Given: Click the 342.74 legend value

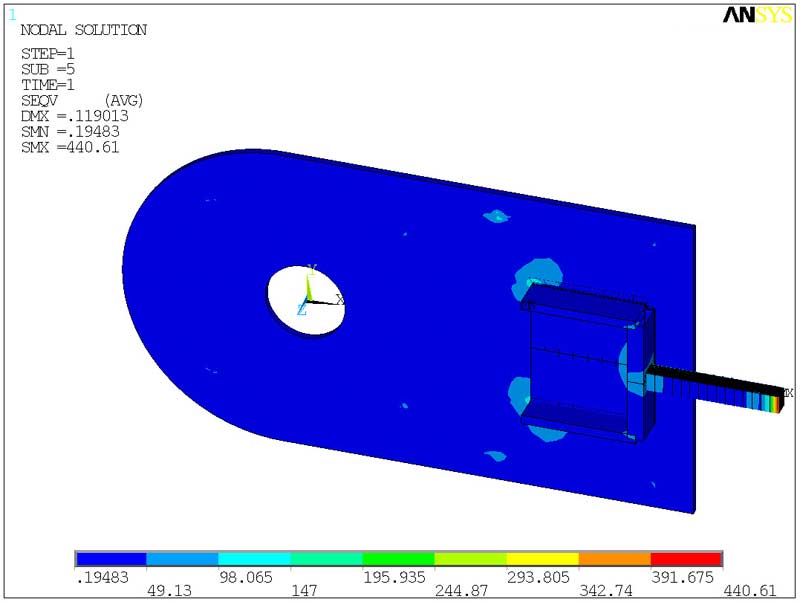Looking at the screenshot, I should pyautogui.click(x=606, y=591).
